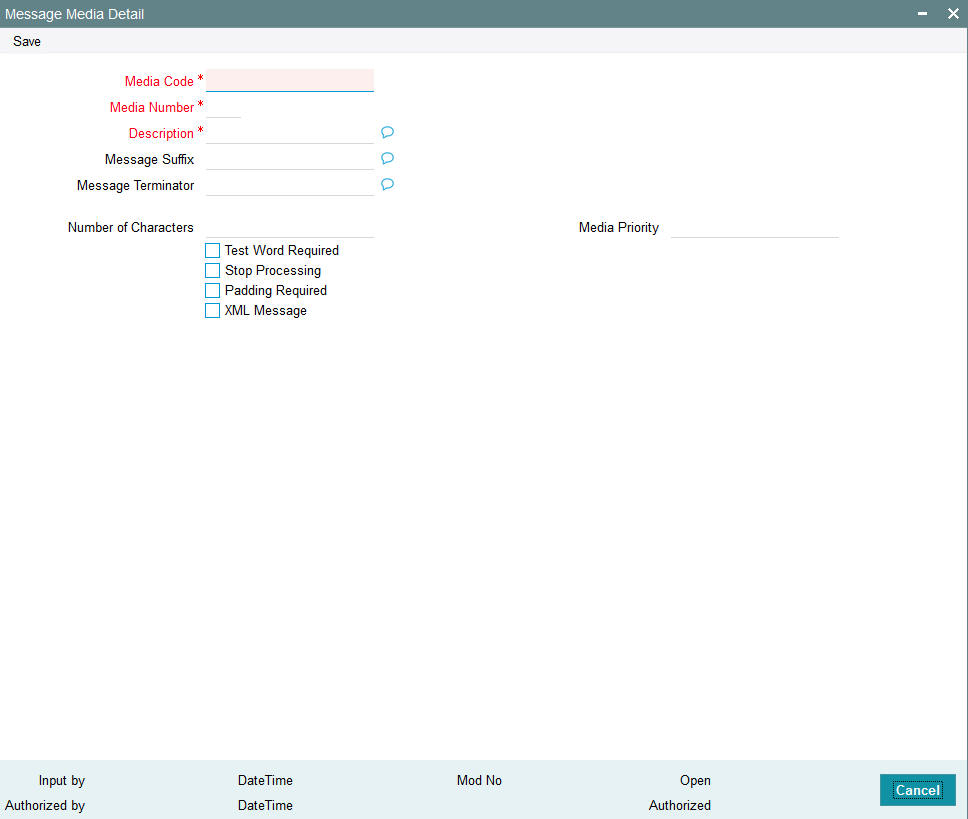Click the Cancel button
968x819 pixels.
917,790
